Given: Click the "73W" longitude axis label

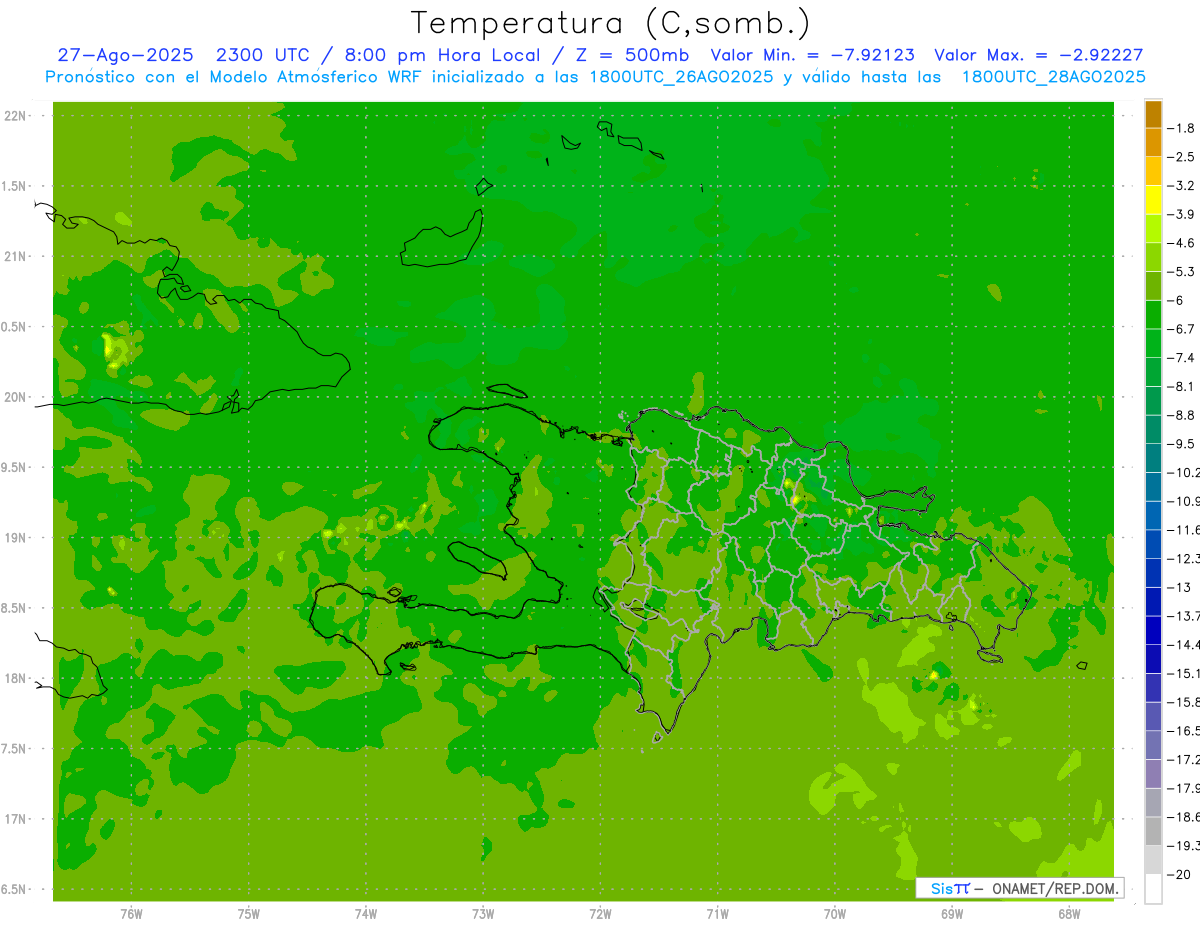Looking at the screenshot, I should point(483,914).
